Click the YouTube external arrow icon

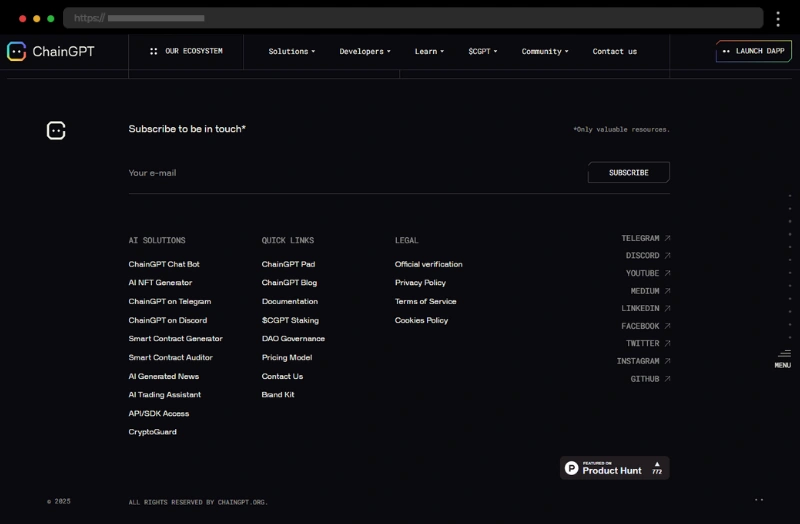click(x=667, y=273)
